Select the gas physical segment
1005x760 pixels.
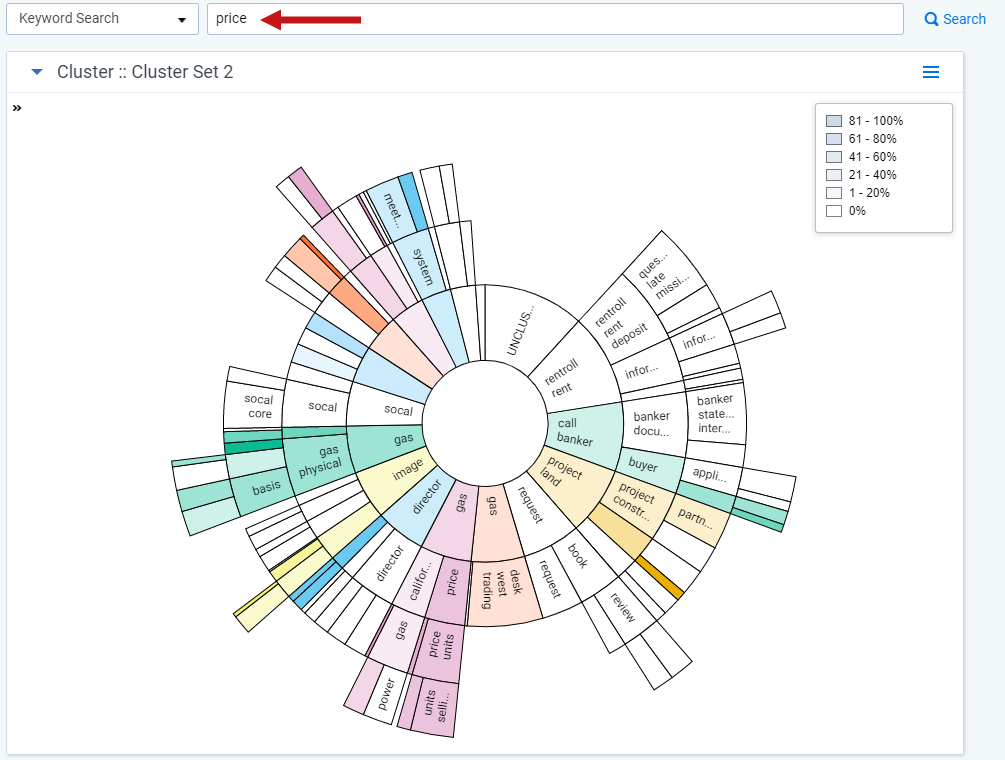coord(319,463)
